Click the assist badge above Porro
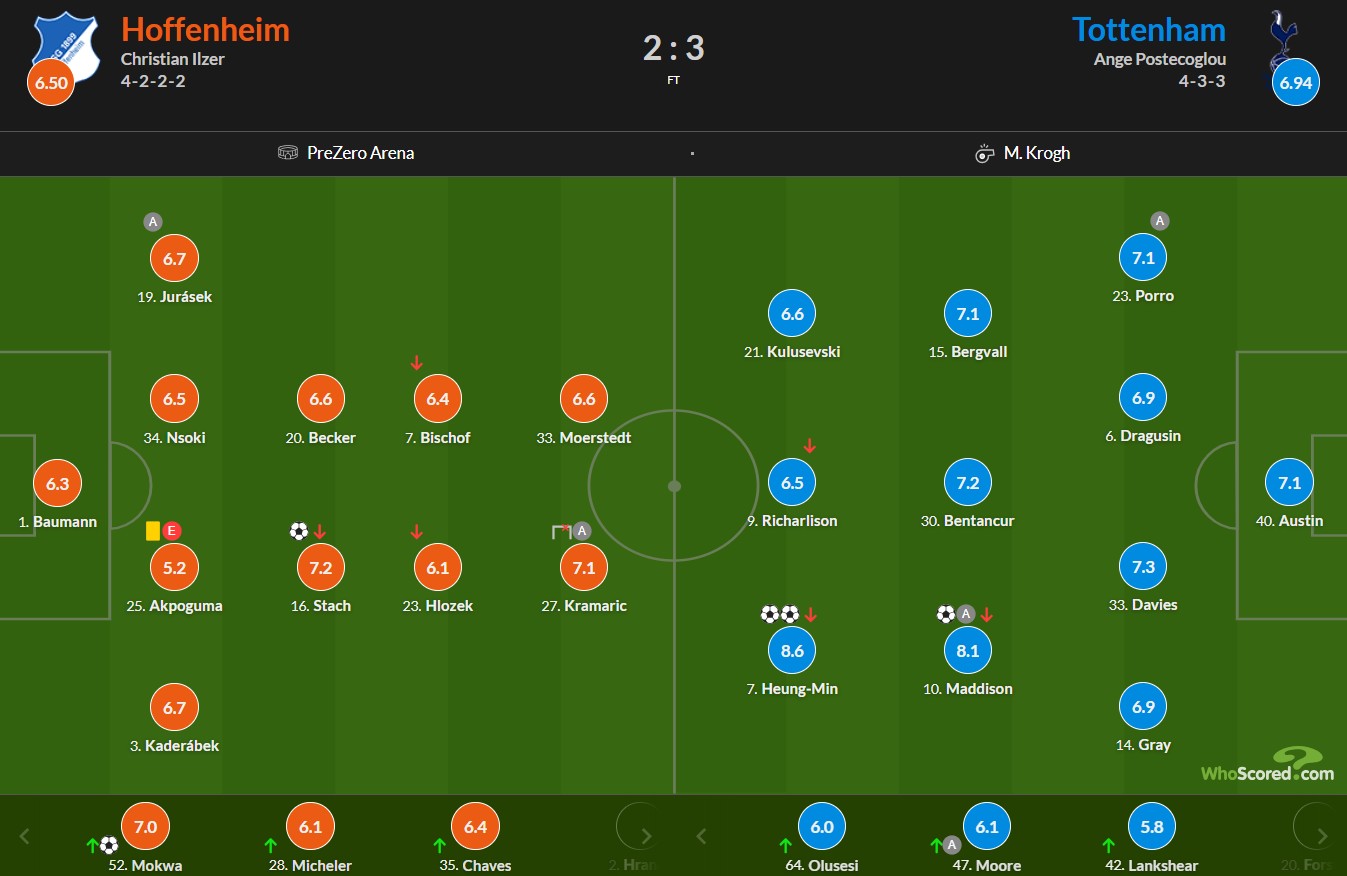Screen dimensions: 1347x876 click(x=1159, y=221)
